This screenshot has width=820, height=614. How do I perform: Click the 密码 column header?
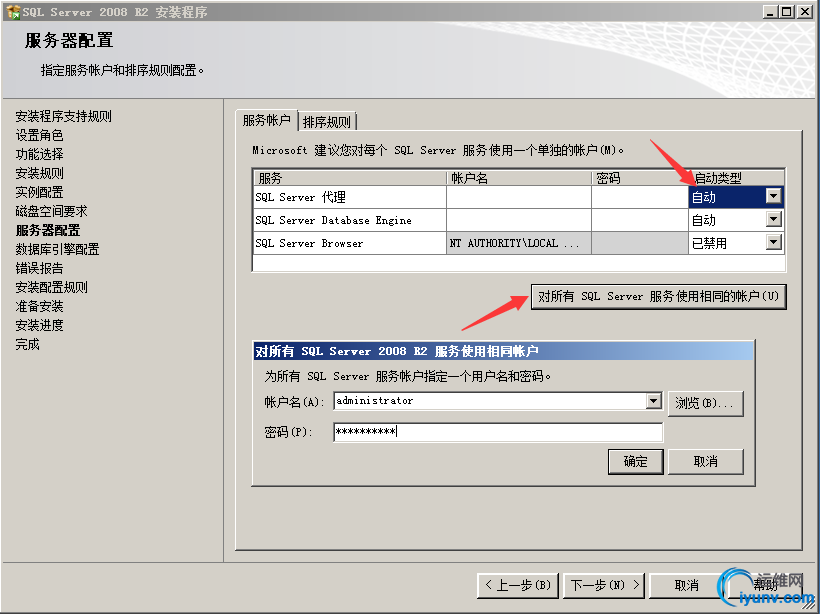[640, 178]
